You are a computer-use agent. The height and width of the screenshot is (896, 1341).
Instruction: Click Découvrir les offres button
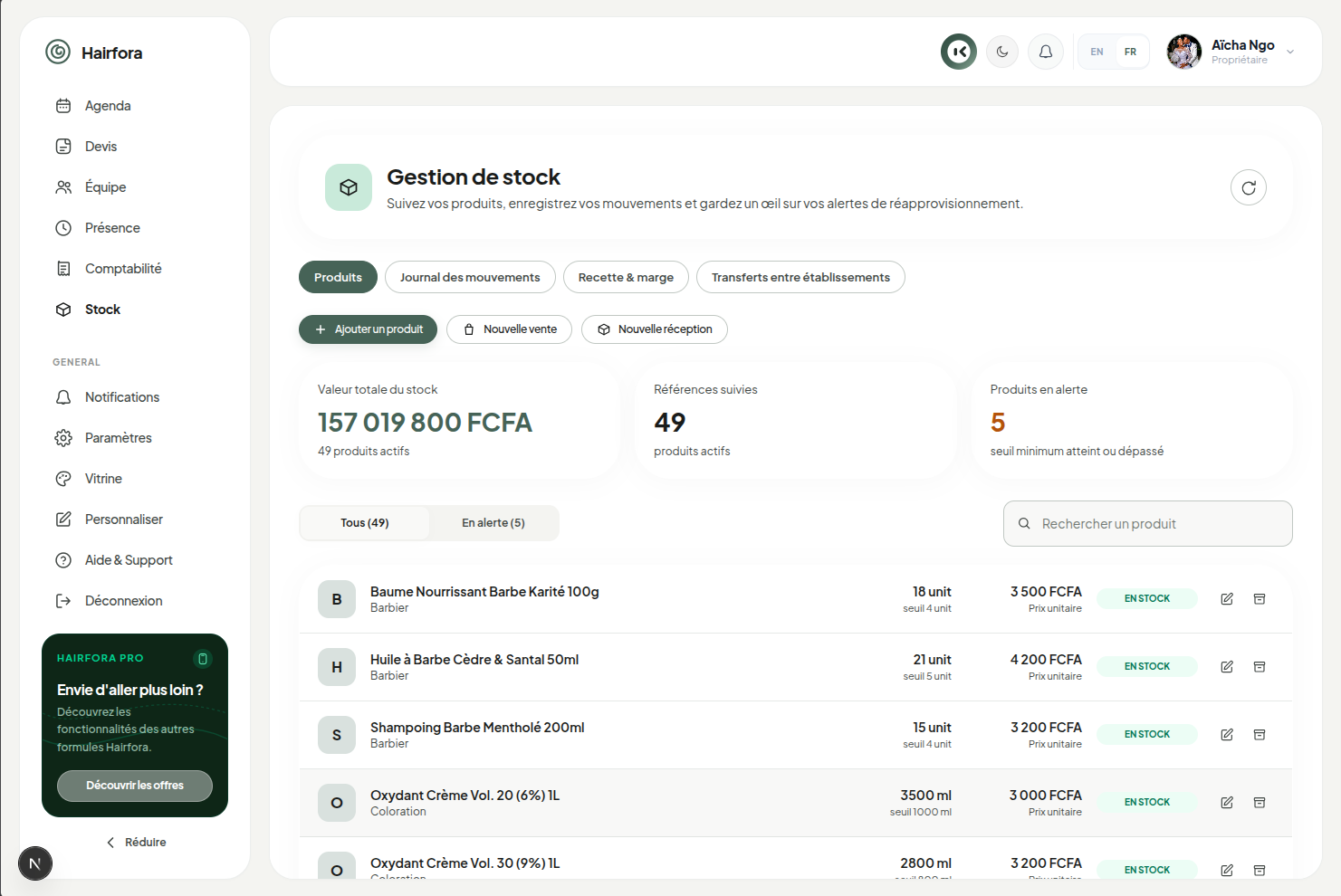coord(135,786)
